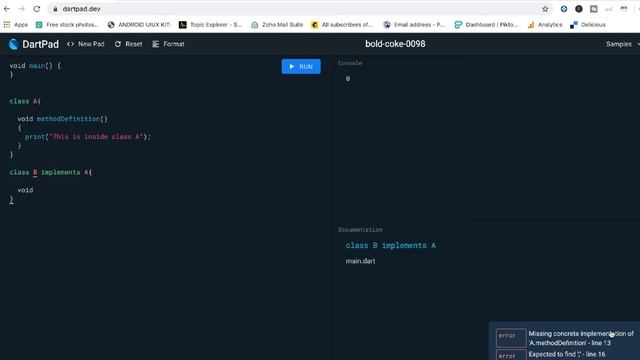Click the first browser extension icon
Viewport: 640px width, 360px height.
point(564,9)
